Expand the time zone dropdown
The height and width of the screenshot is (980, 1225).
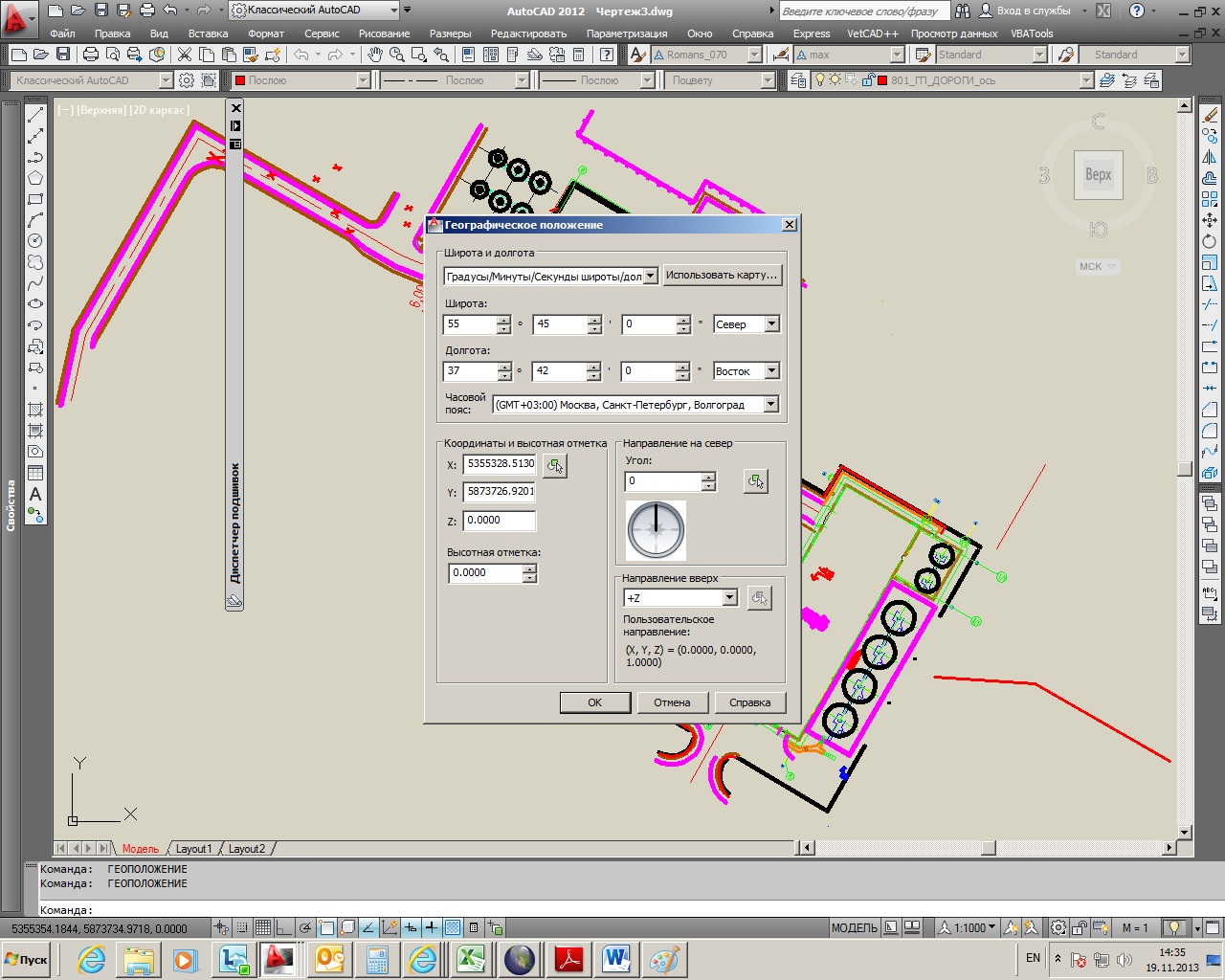(770, 405)
